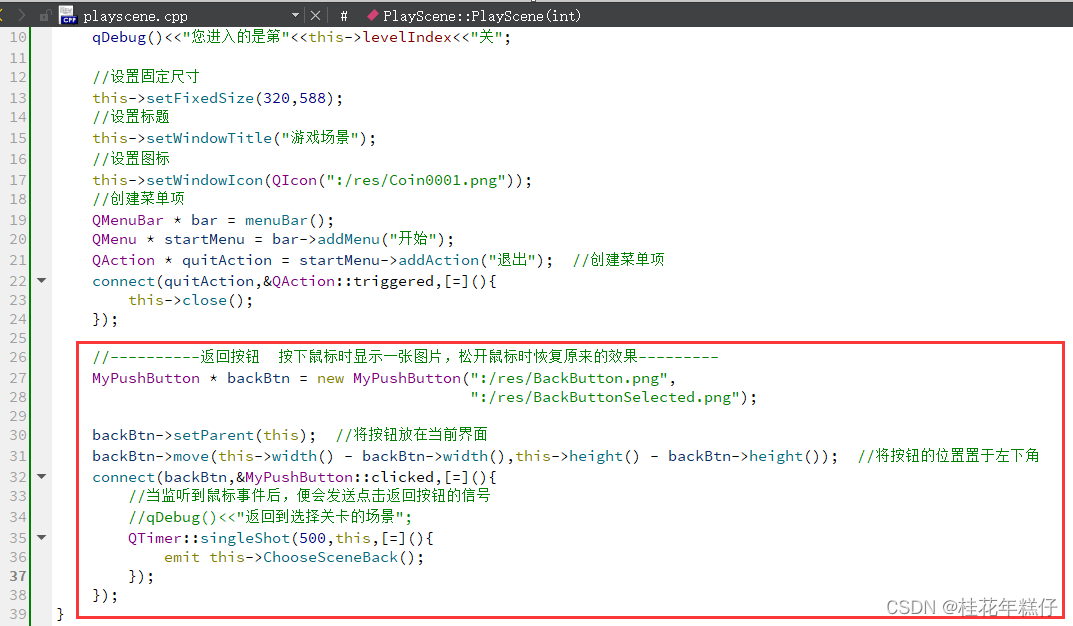Open the PlayScene::PlayScene(int) symbol dropdown

[x=482, y=16]
